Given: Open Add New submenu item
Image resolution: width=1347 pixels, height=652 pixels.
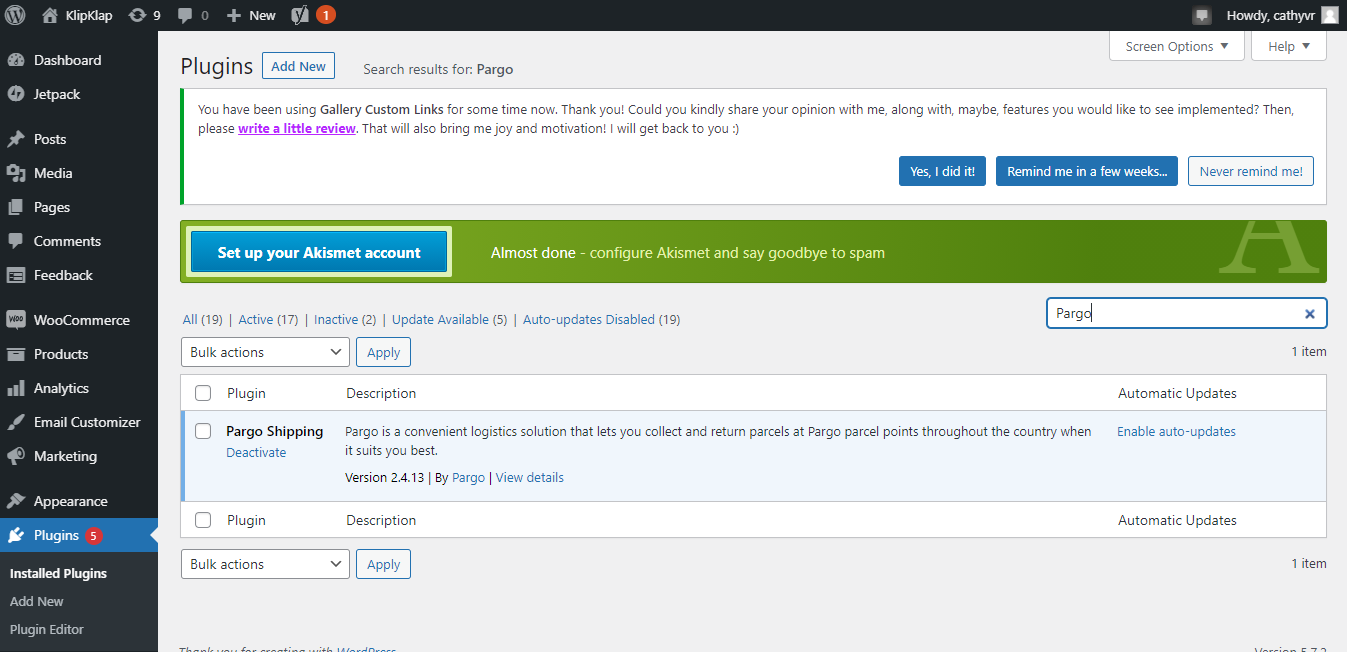Looking at the screenshot, I should [x=37, y=601].
